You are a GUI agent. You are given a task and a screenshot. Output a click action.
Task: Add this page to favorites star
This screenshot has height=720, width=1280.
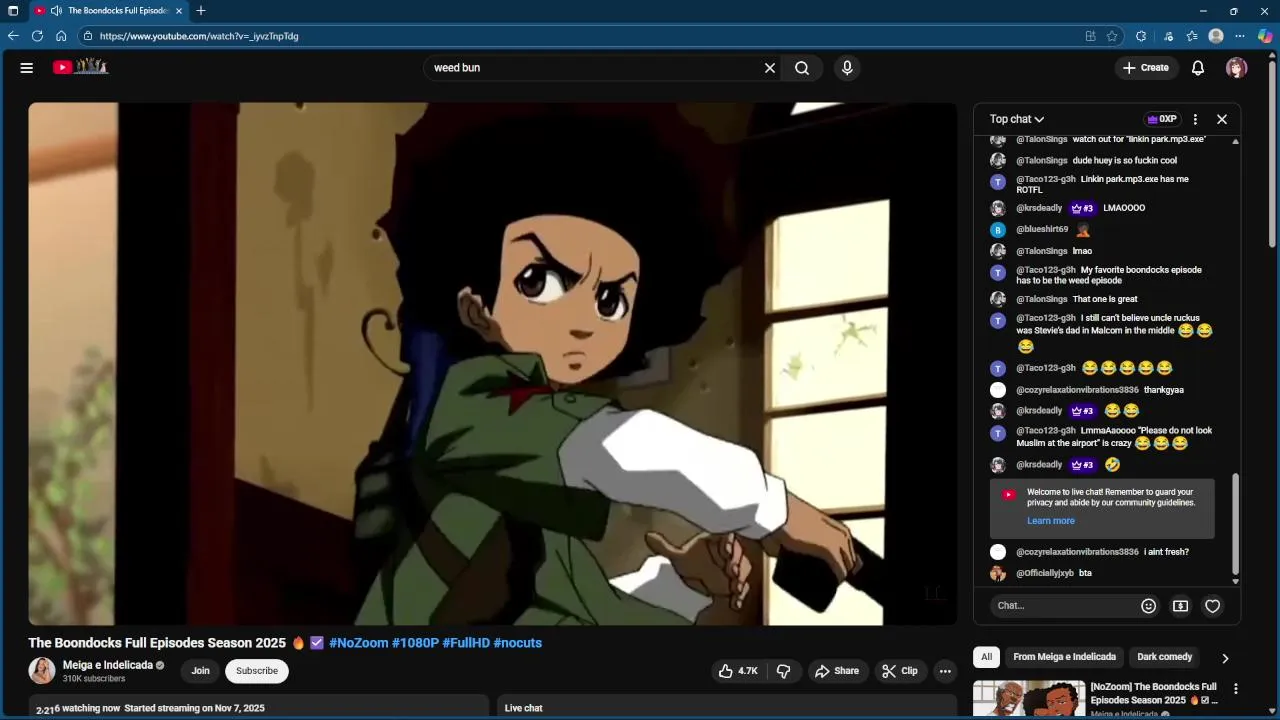(1112, 36)
